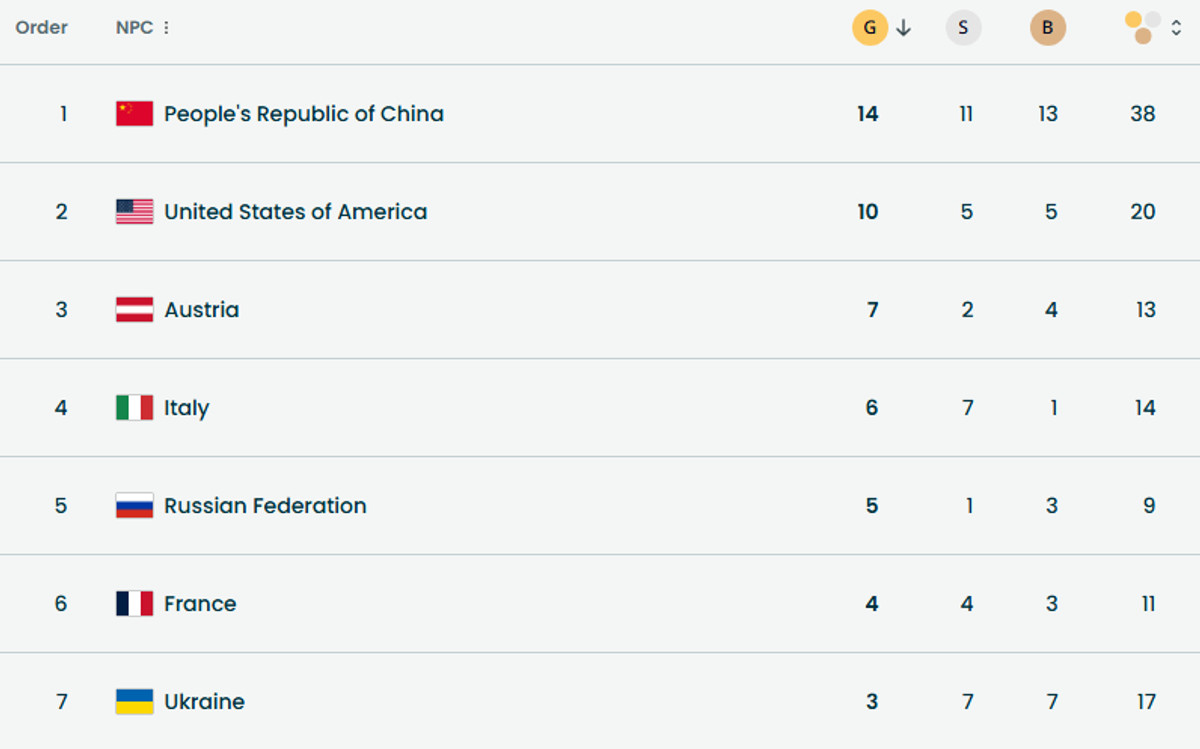1200x749 pixels.
Task: Click the Austria flag icon
Action: (x=134, y=310)
